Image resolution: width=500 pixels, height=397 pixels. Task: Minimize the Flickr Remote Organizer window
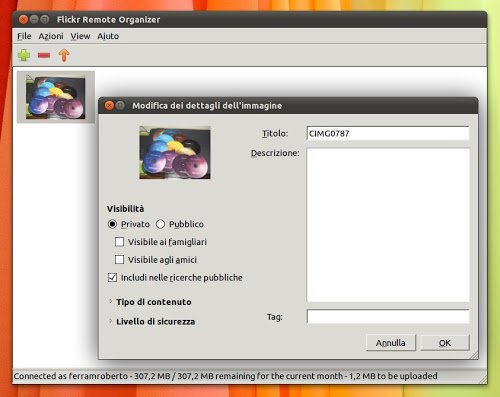34,19
